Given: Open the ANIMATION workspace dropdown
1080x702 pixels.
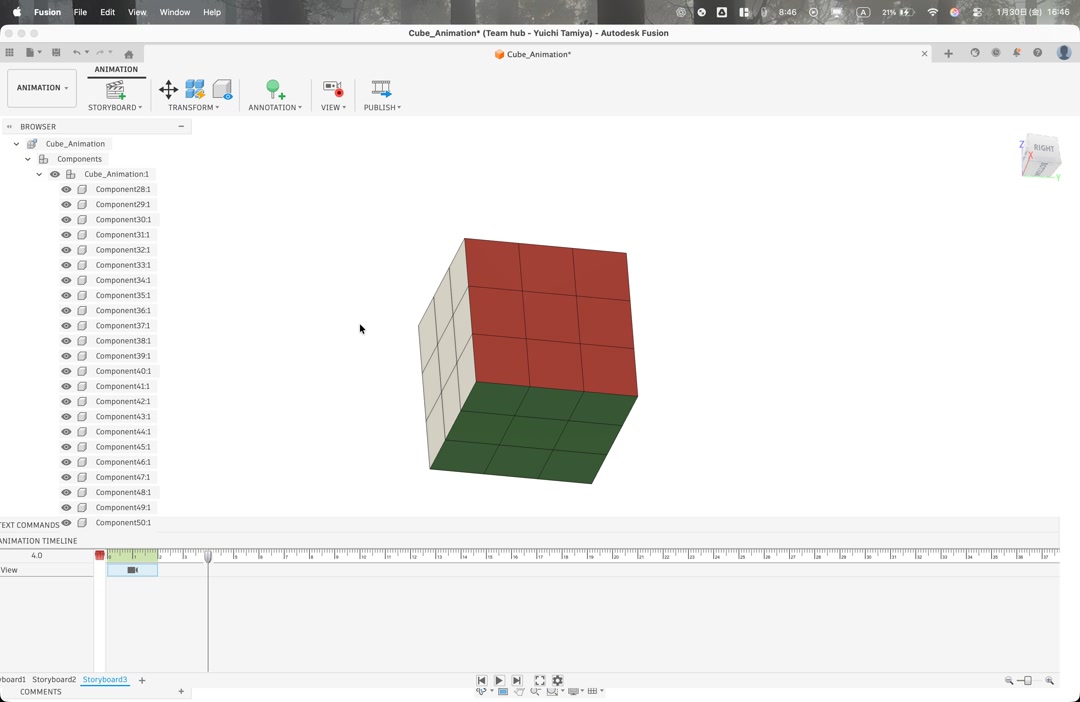Looking at the screenshot, I should (x=42, y=88).
